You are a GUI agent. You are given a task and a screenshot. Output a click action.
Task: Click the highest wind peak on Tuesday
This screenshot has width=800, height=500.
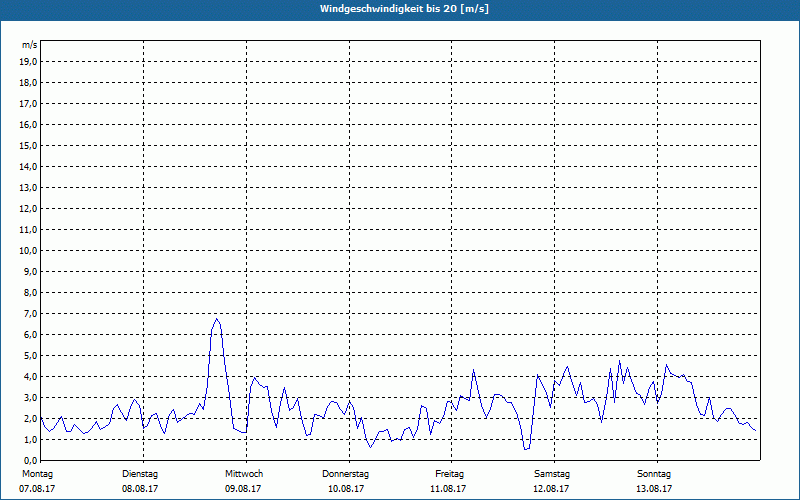tap(217, 319)
